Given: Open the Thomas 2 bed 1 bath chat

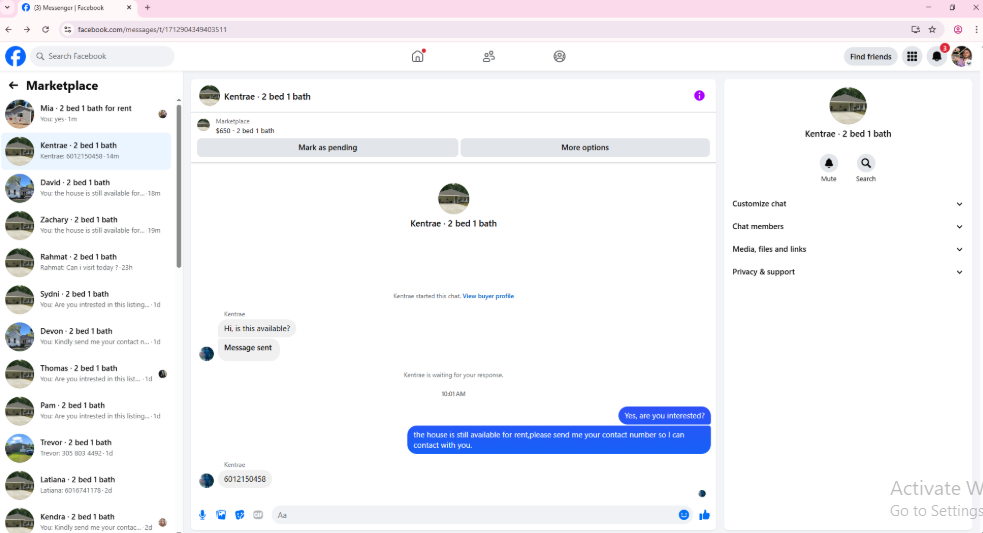Looking at the screenshot, I should pyautogui.click(x=87, y=374).
